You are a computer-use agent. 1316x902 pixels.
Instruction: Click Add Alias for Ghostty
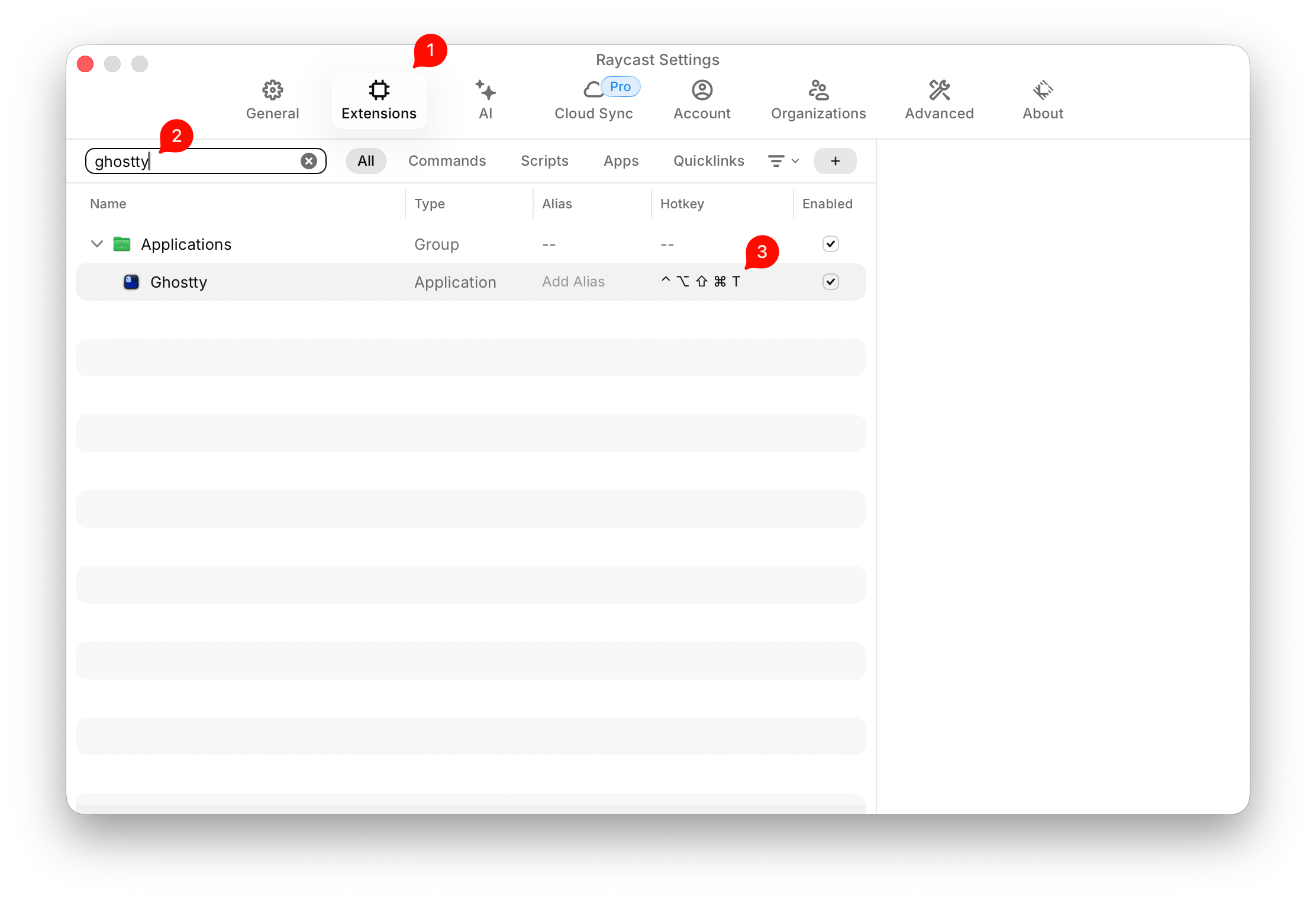click(x=573, y=282)
